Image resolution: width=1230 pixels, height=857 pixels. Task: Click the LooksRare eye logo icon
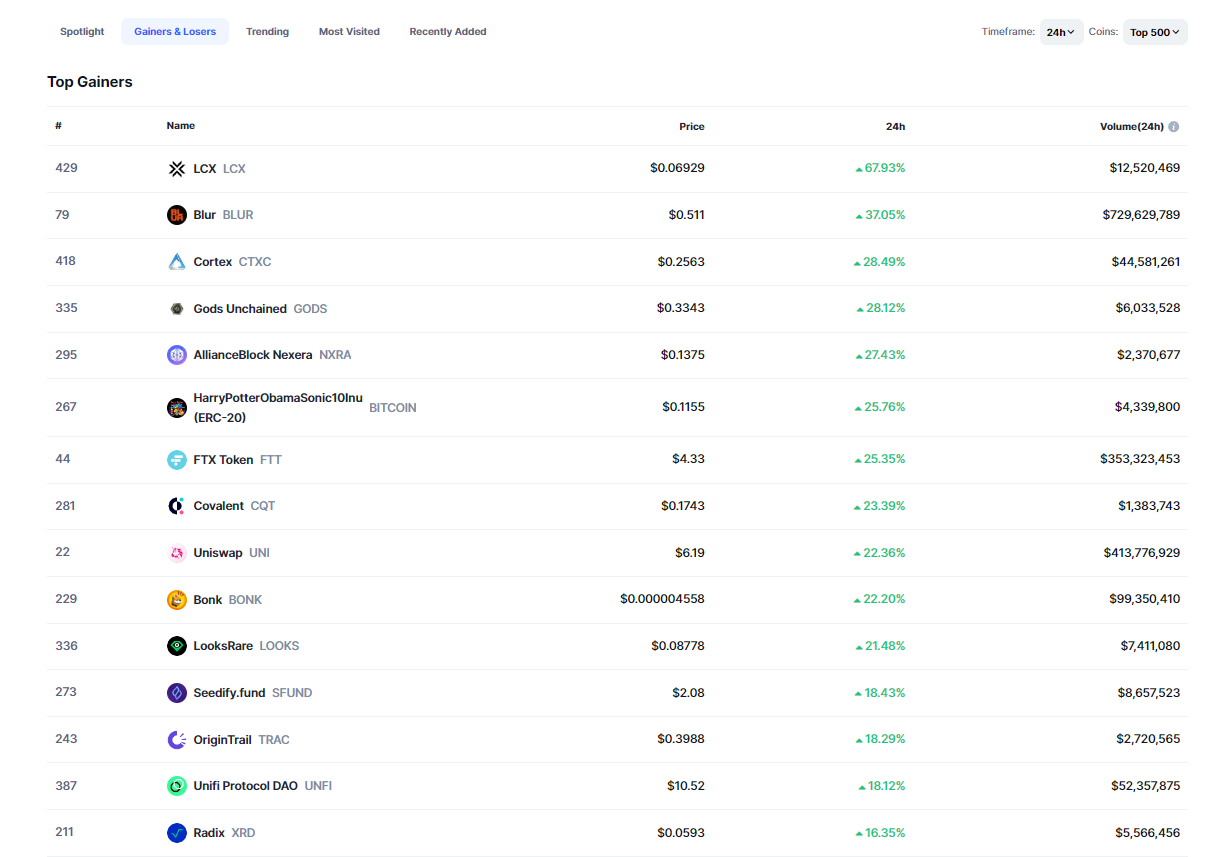177,646
